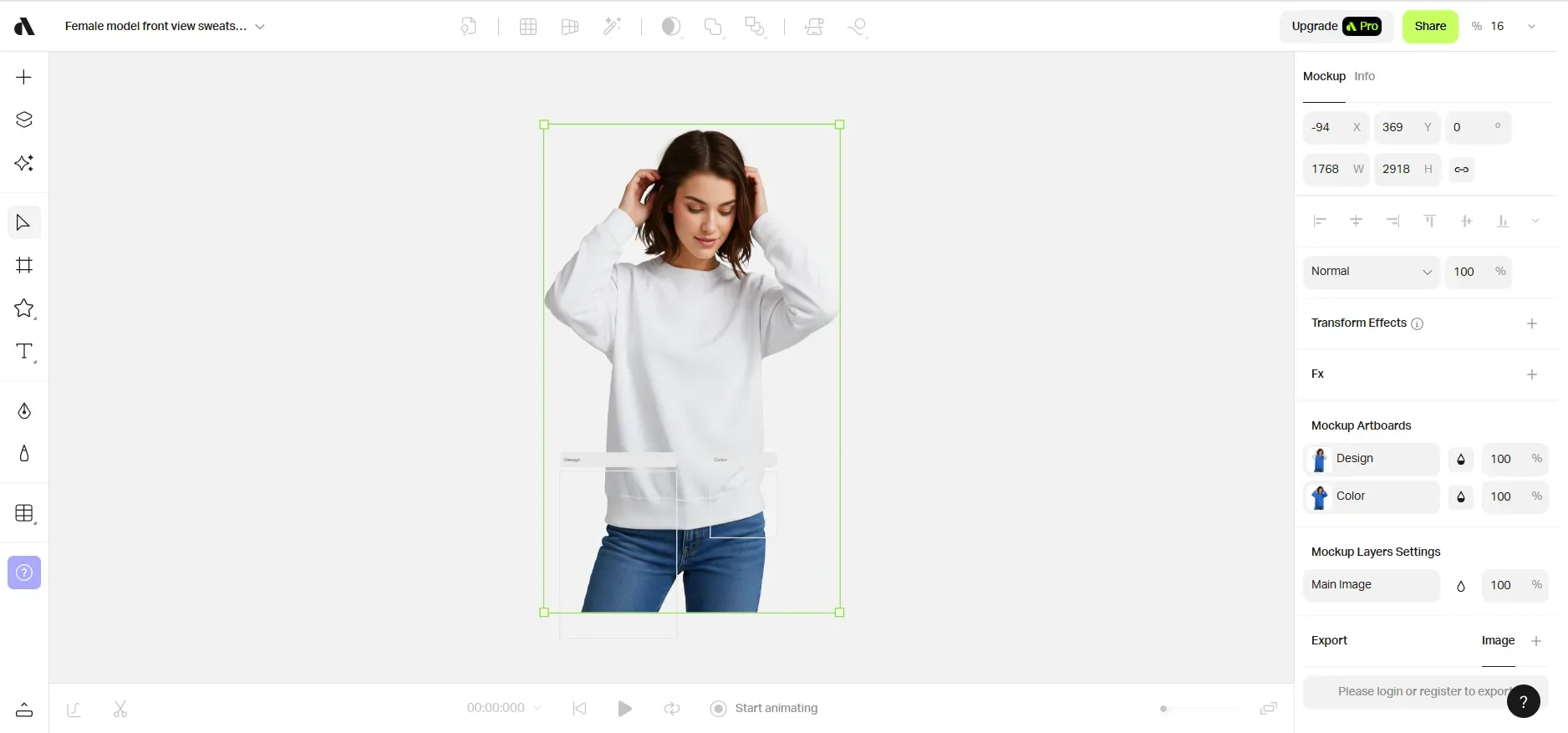The image size is (1568, 733).
Task: Select the Pen tool in sidebar
Action: (24, 410)
